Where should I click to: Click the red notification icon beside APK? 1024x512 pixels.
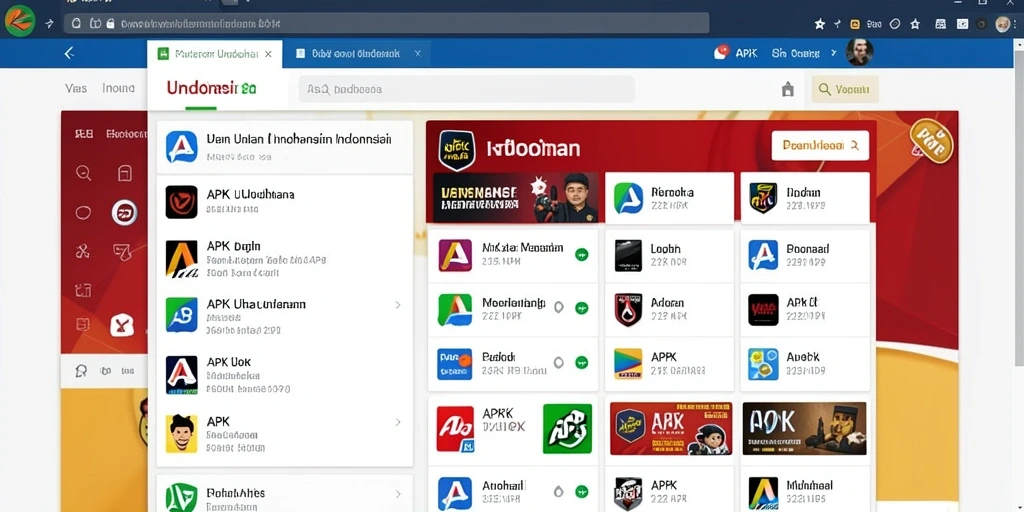721,53
